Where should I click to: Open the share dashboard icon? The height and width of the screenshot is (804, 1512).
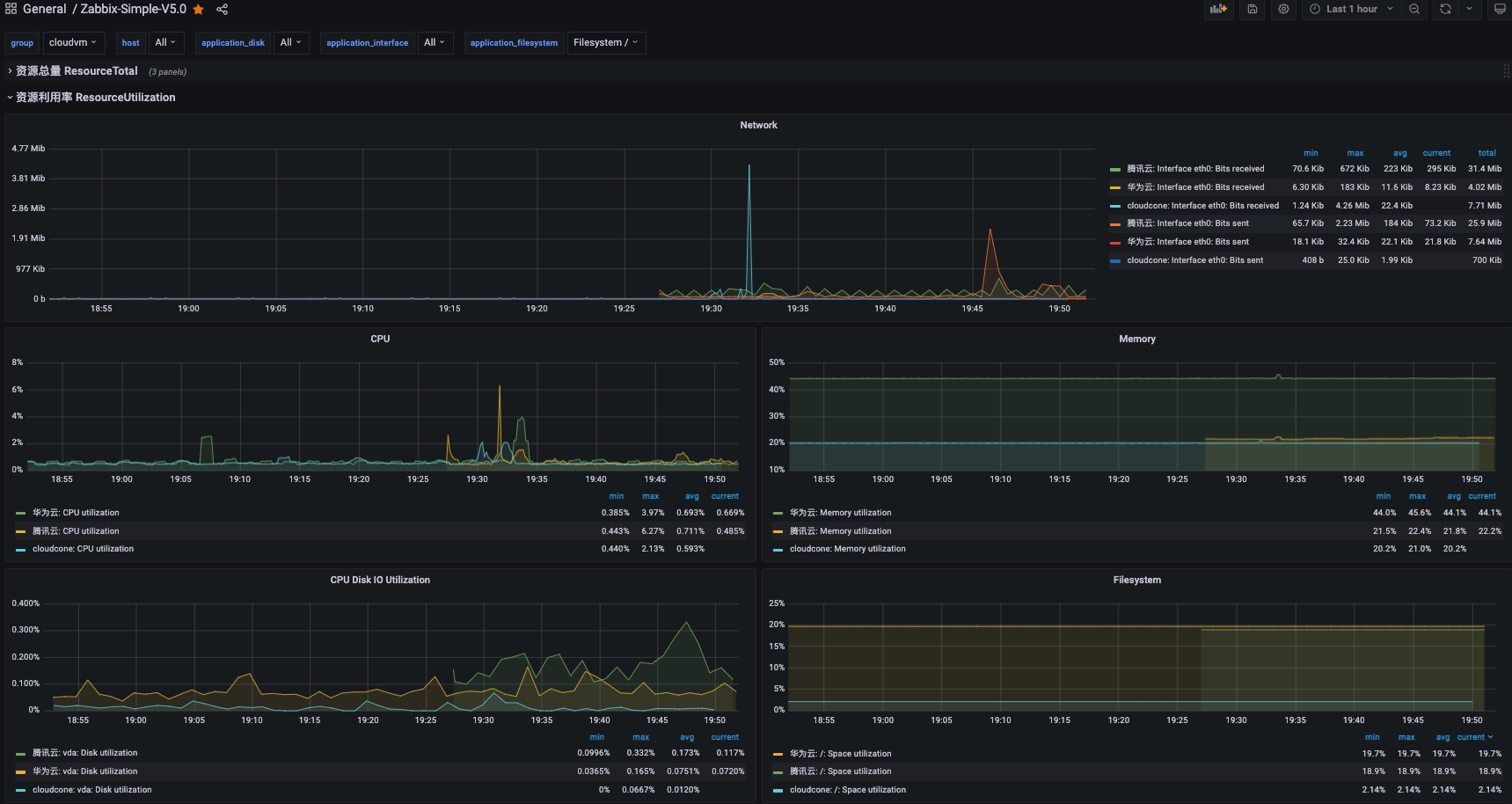223,9
